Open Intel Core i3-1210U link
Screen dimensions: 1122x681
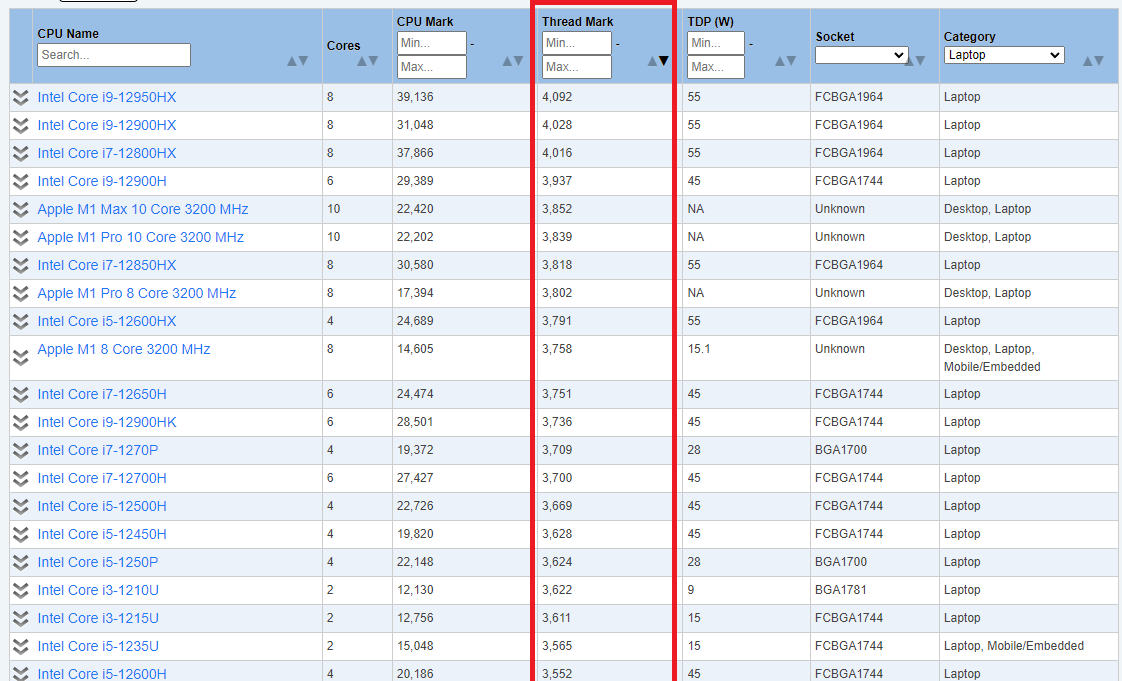coord(98,590)
